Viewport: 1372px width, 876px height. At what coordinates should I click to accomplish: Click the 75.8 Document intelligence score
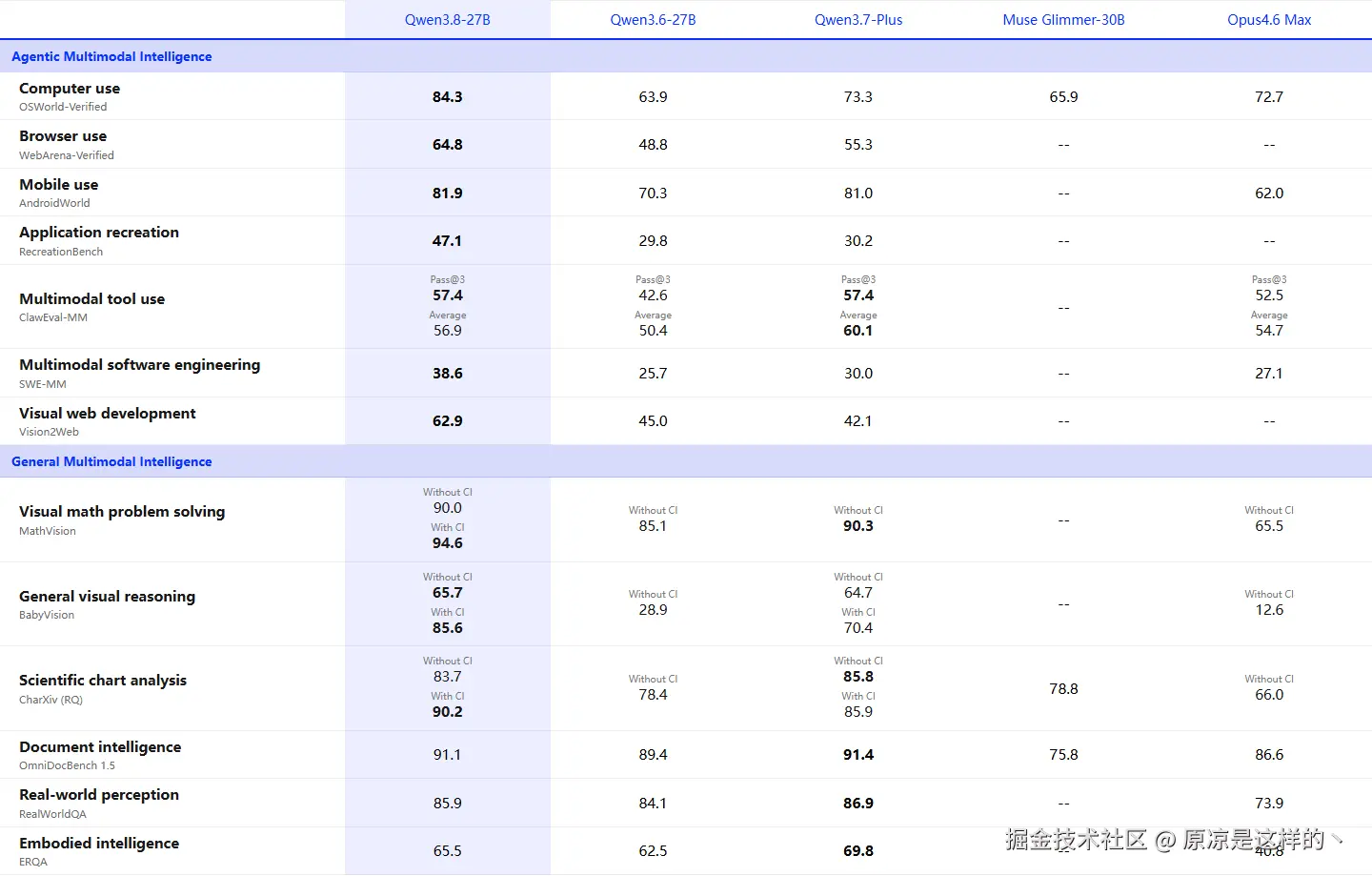(x=1063, y=755)
